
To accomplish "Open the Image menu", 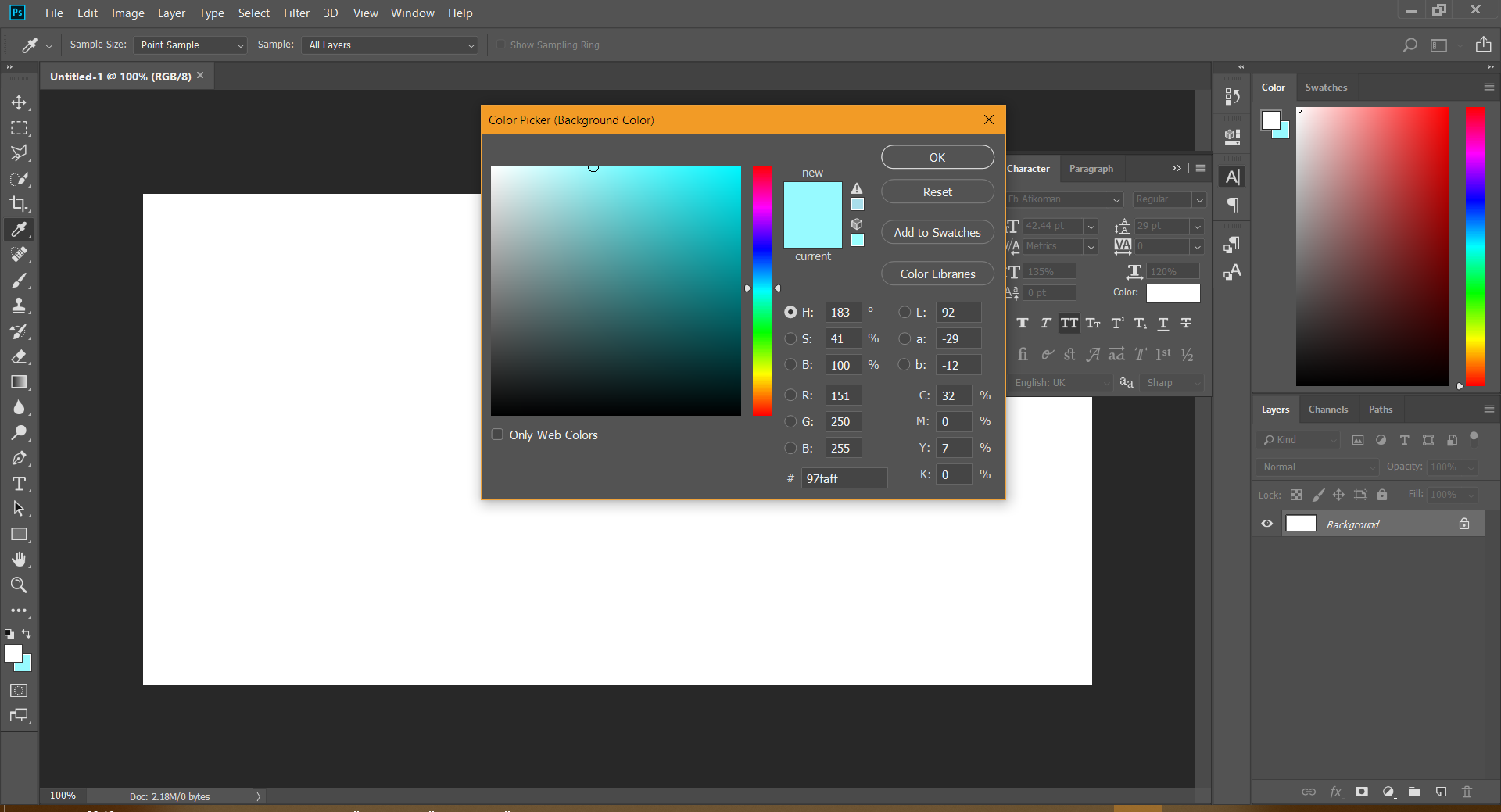I will (x=127, y=13).
